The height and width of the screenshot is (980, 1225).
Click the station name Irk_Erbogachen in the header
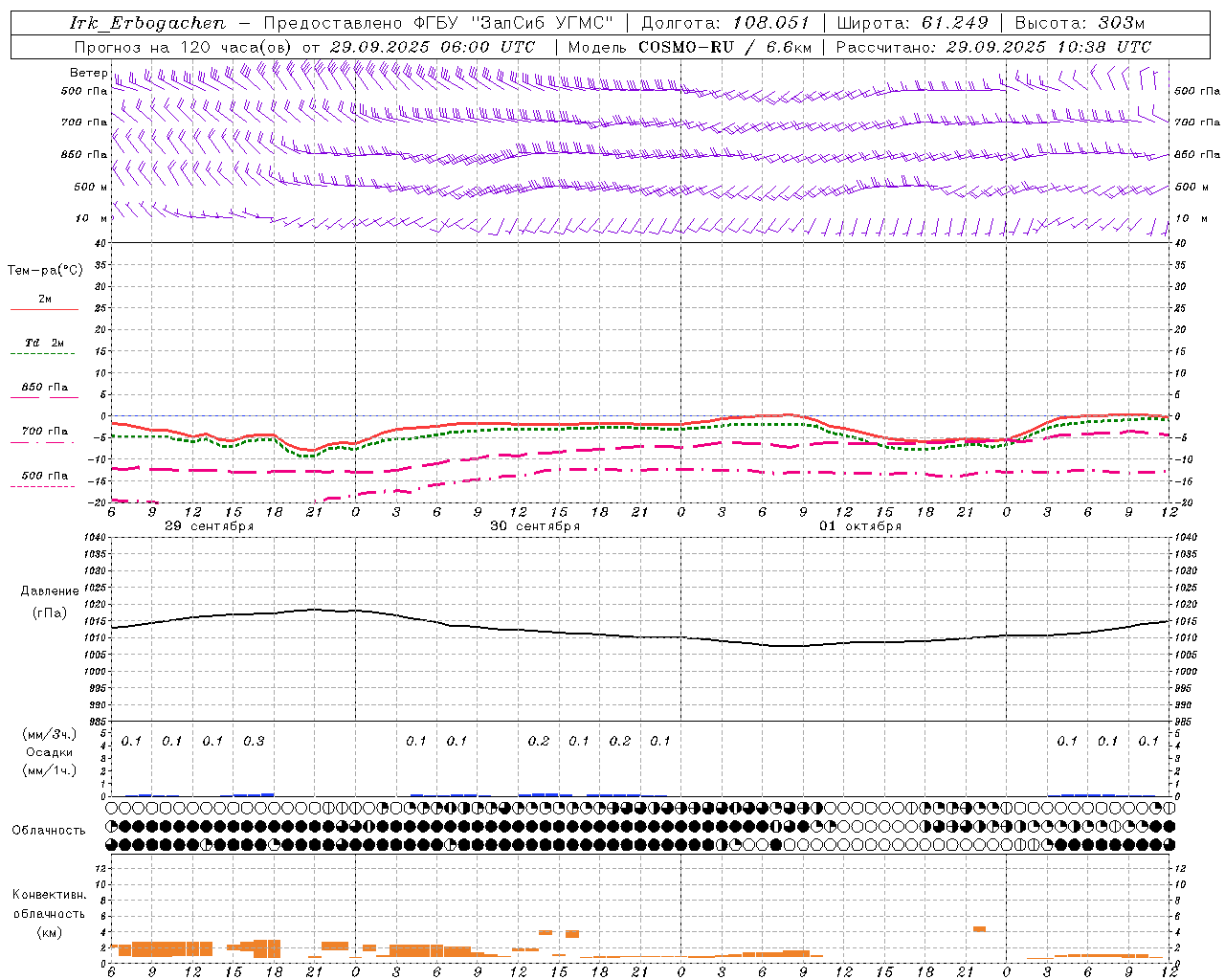(x=147, y=23)
